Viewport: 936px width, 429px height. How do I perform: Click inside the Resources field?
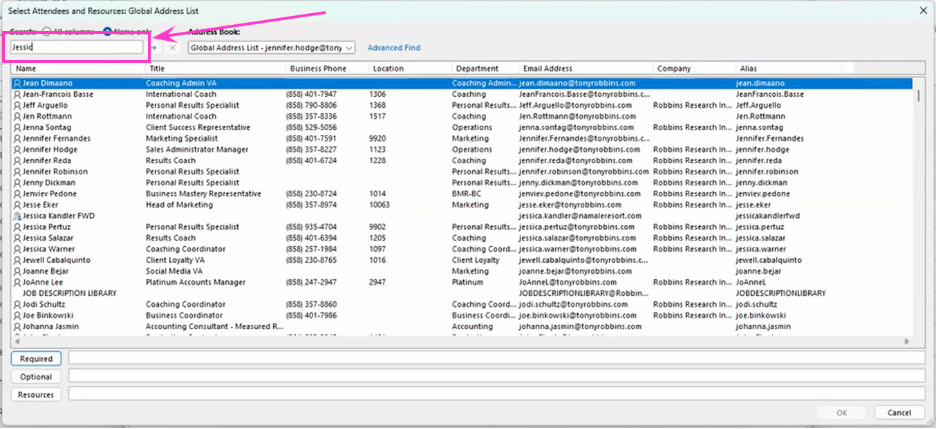(x=498, y=394)
